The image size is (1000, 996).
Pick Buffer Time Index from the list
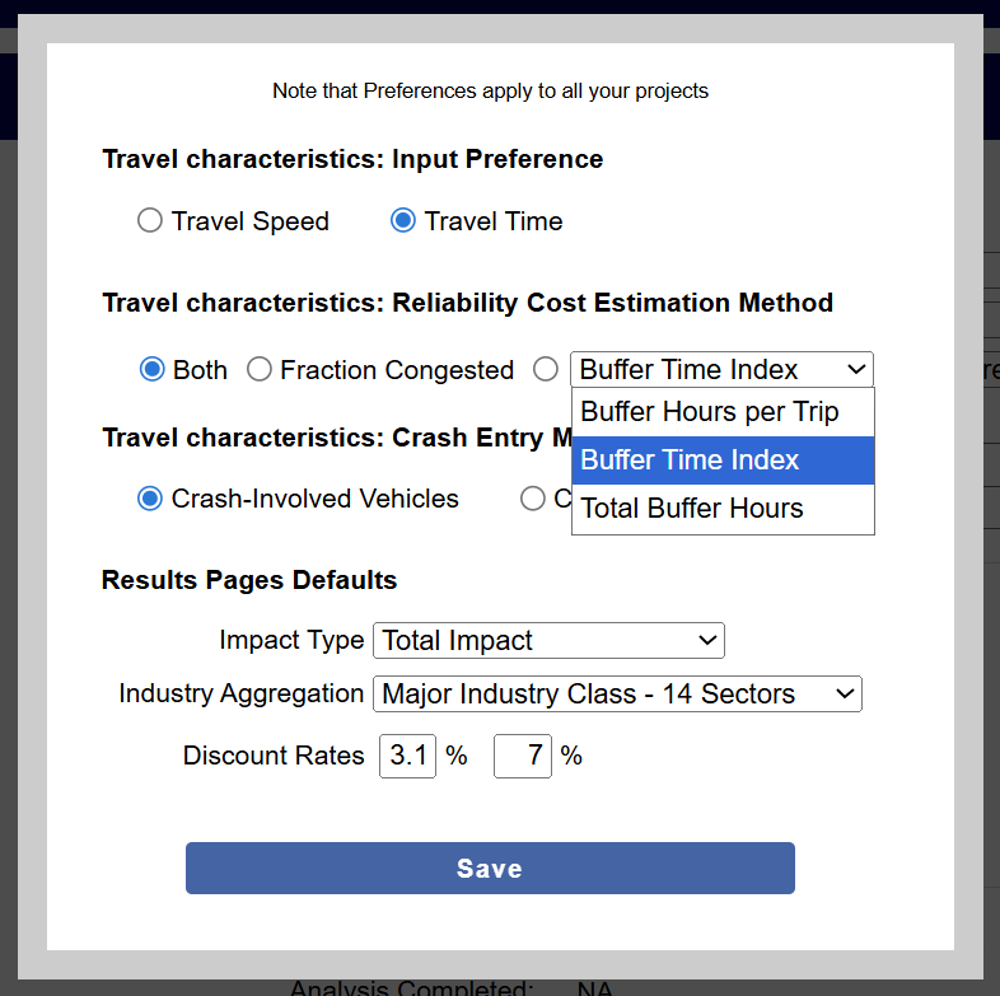point(723,460)
